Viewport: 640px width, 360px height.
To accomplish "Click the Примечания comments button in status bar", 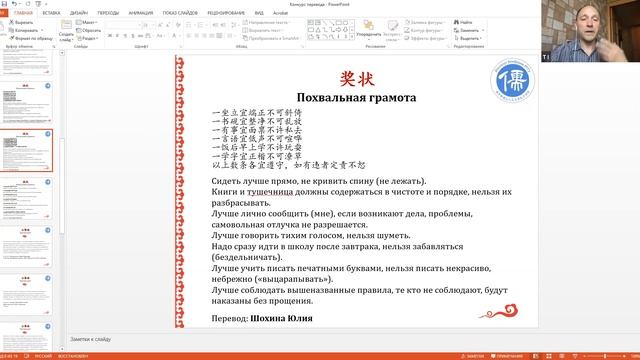I will [x=507, y=356].
